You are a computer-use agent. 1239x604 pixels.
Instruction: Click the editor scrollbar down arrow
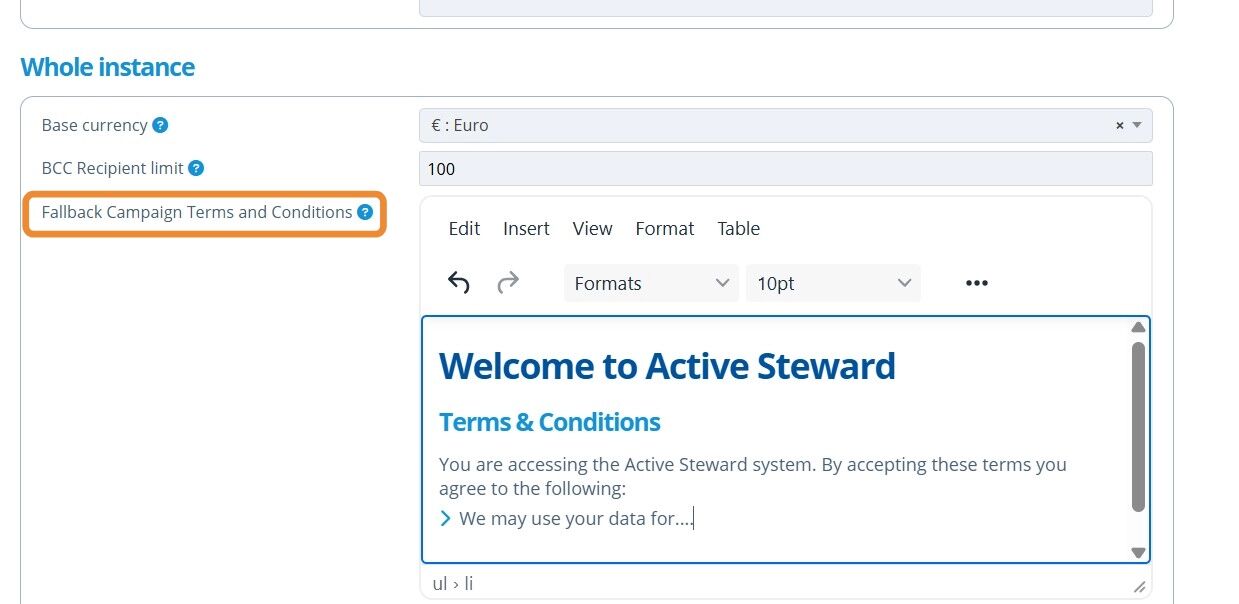(x=1138, y=552)
